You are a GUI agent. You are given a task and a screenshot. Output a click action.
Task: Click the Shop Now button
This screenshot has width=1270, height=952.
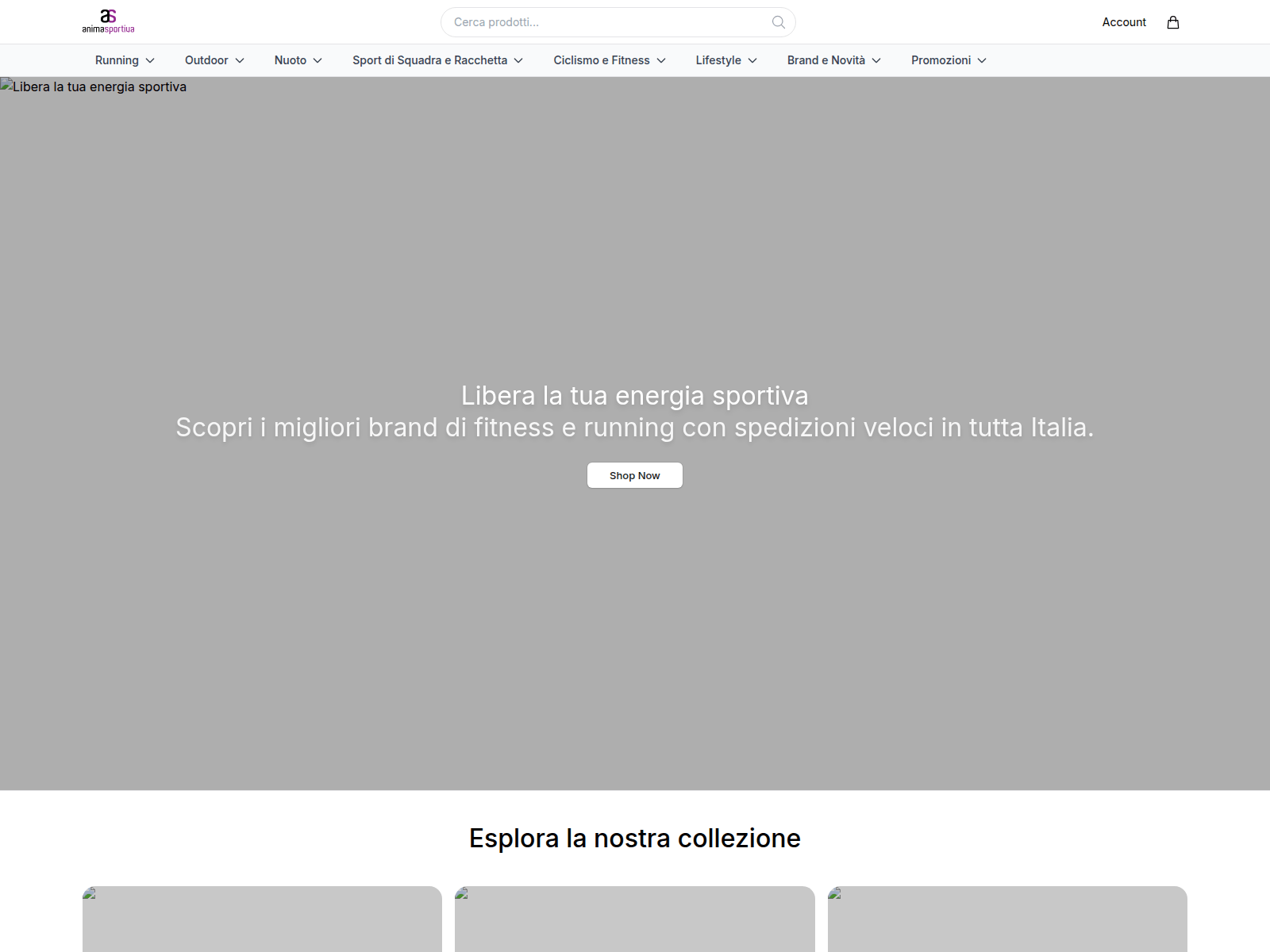point(635,475)
